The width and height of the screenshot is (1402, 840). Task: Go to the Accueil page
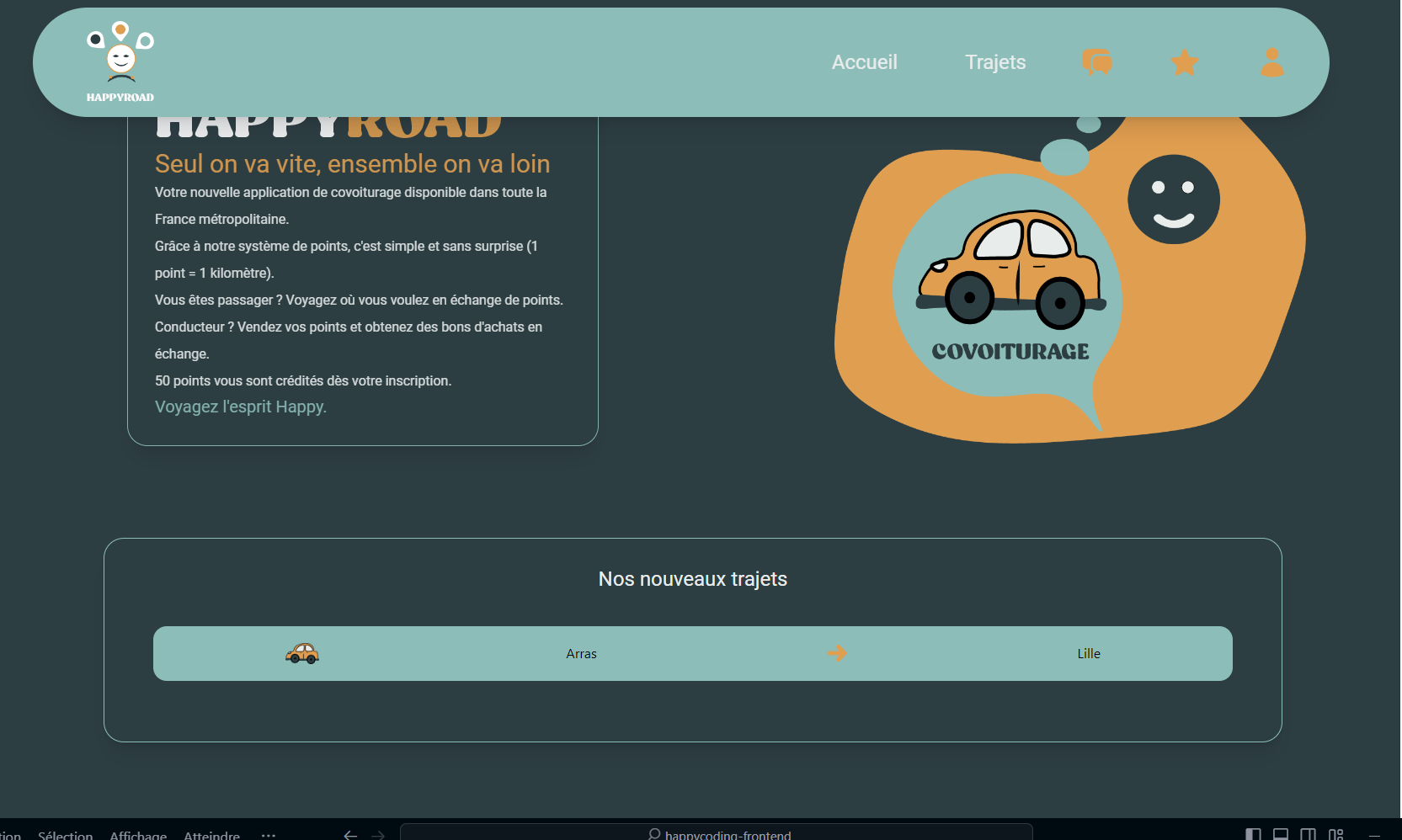coord(864,62)
